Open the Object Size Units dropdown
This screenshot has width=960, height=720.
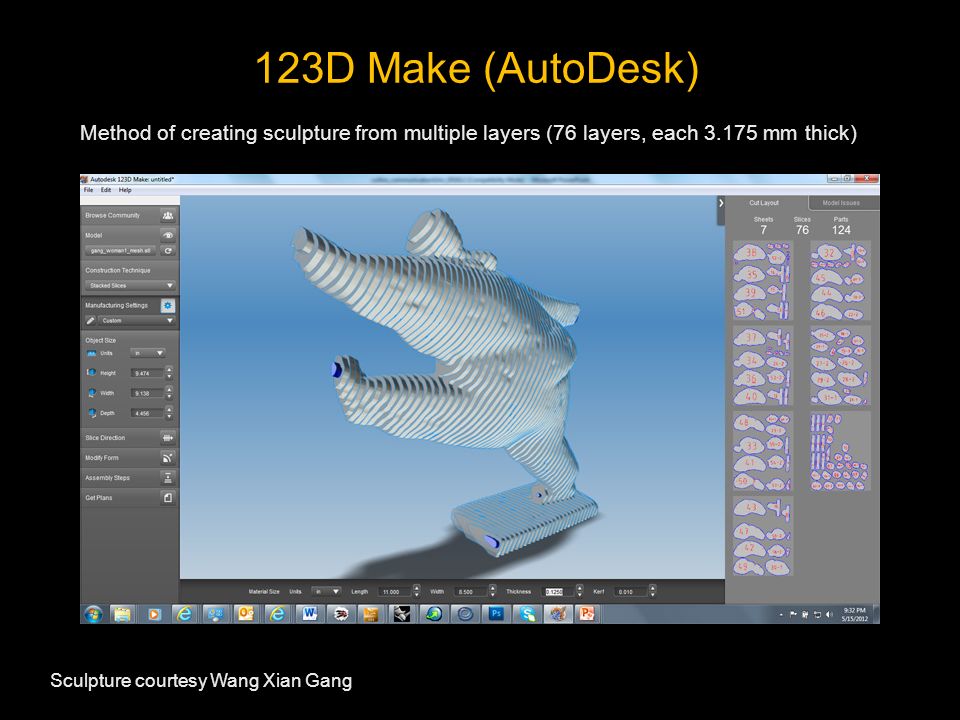coord(148,353)
